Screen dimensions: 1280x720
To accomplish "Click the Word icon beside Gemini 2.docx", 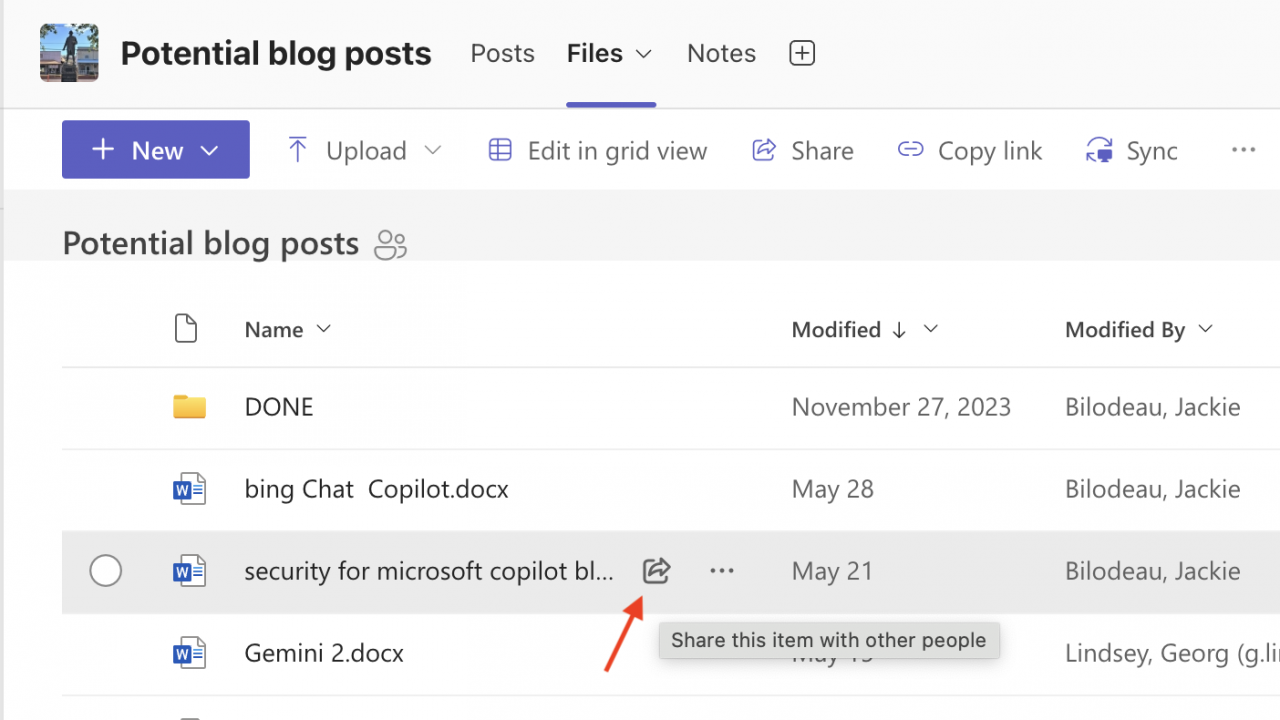I will pos(189,652).
